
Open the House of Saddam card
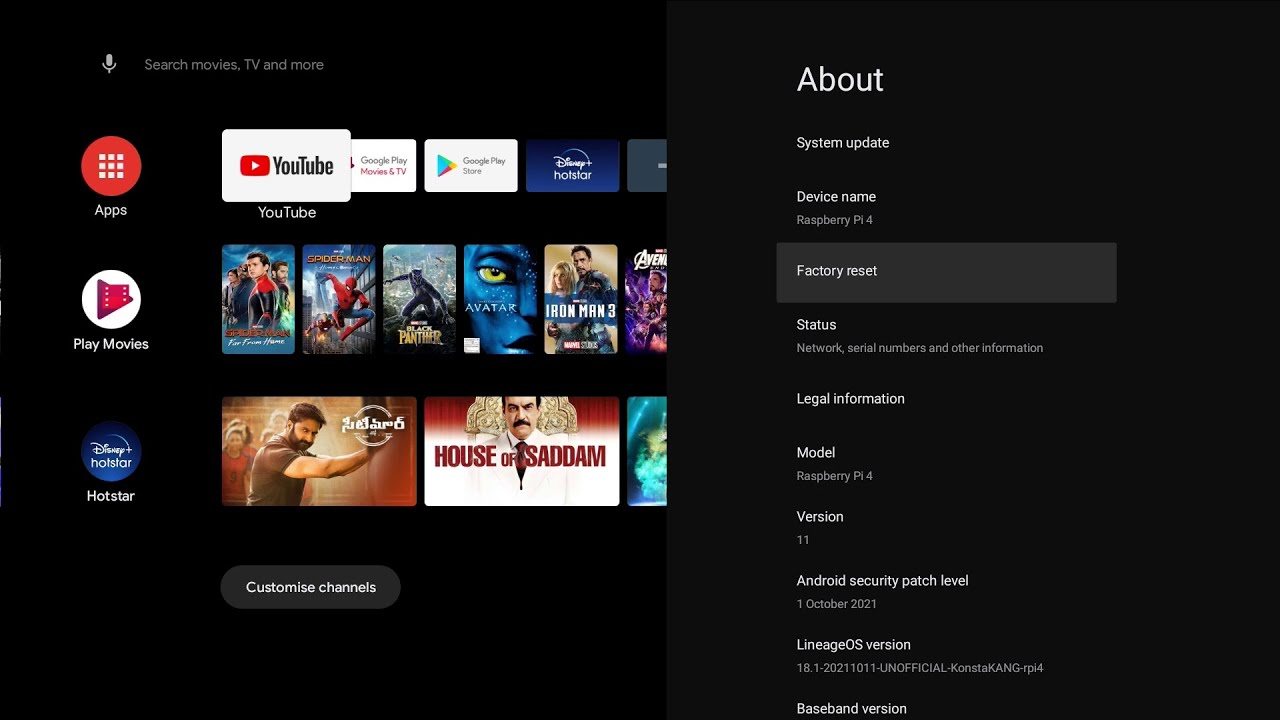(522, 451)
